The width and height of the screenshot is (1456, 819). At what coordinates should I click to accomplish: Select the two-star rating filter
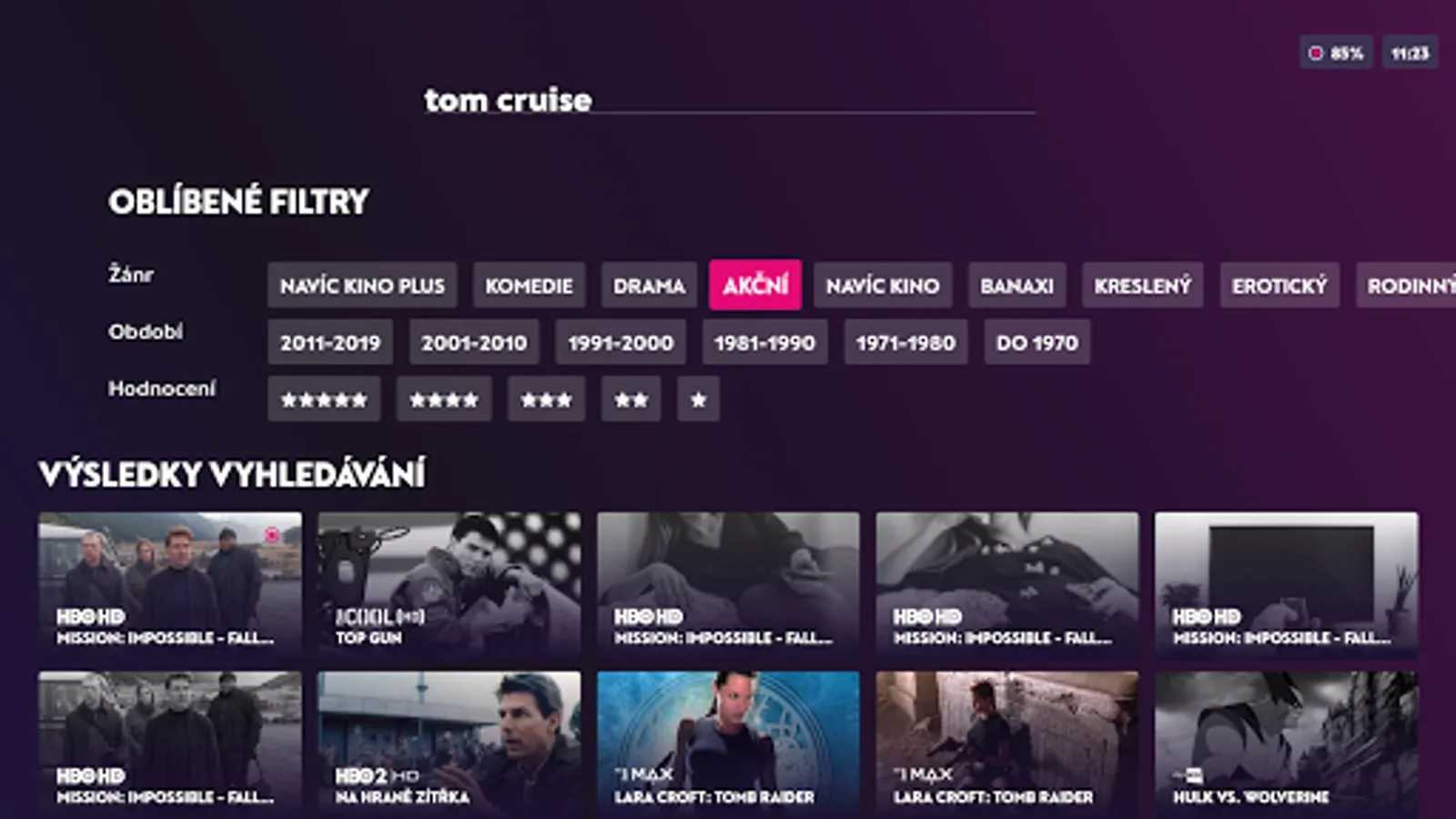click(631, 399)
